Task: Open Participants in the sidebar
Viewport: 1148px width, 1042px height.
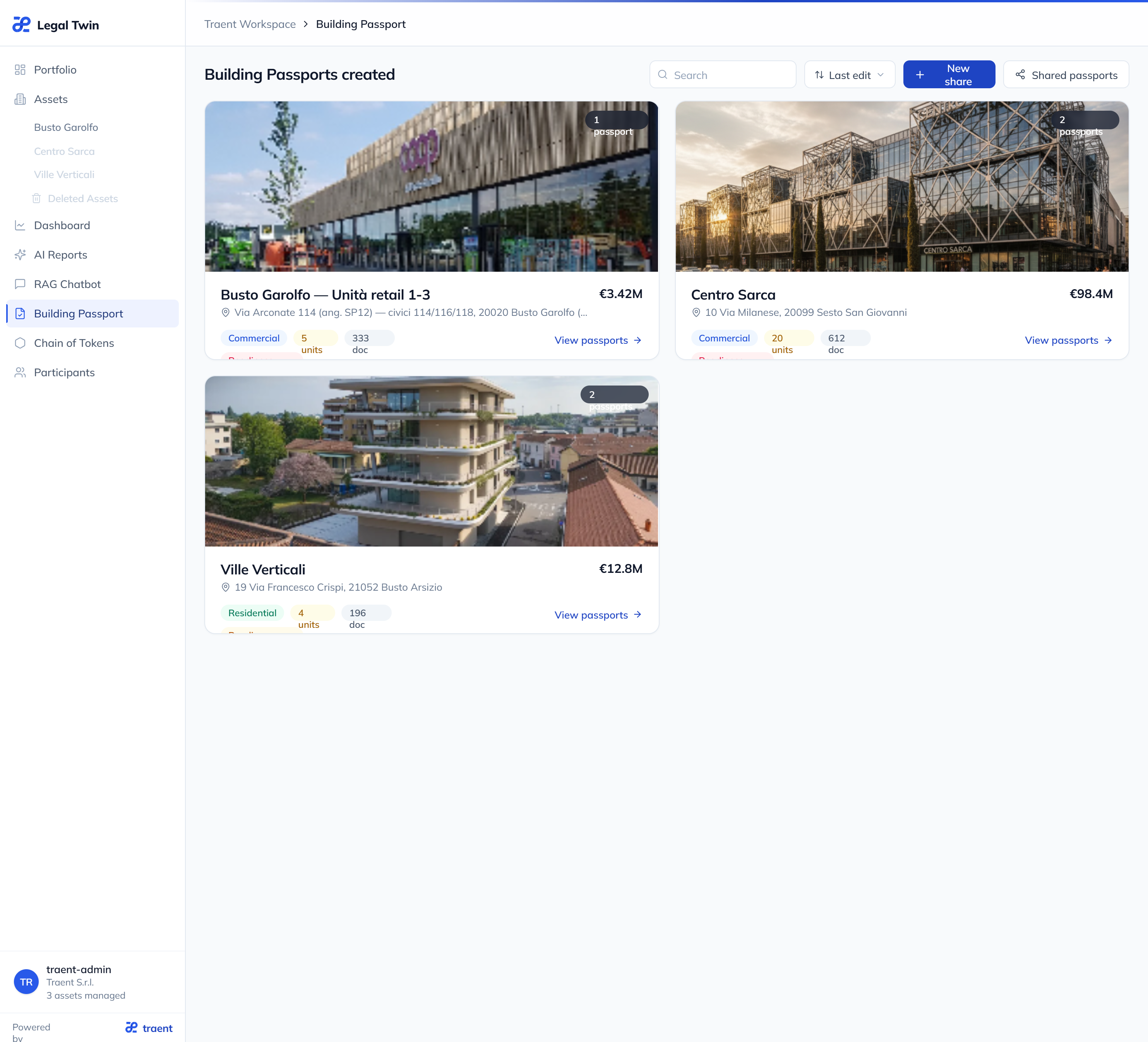Action: (x=92, y=372)
